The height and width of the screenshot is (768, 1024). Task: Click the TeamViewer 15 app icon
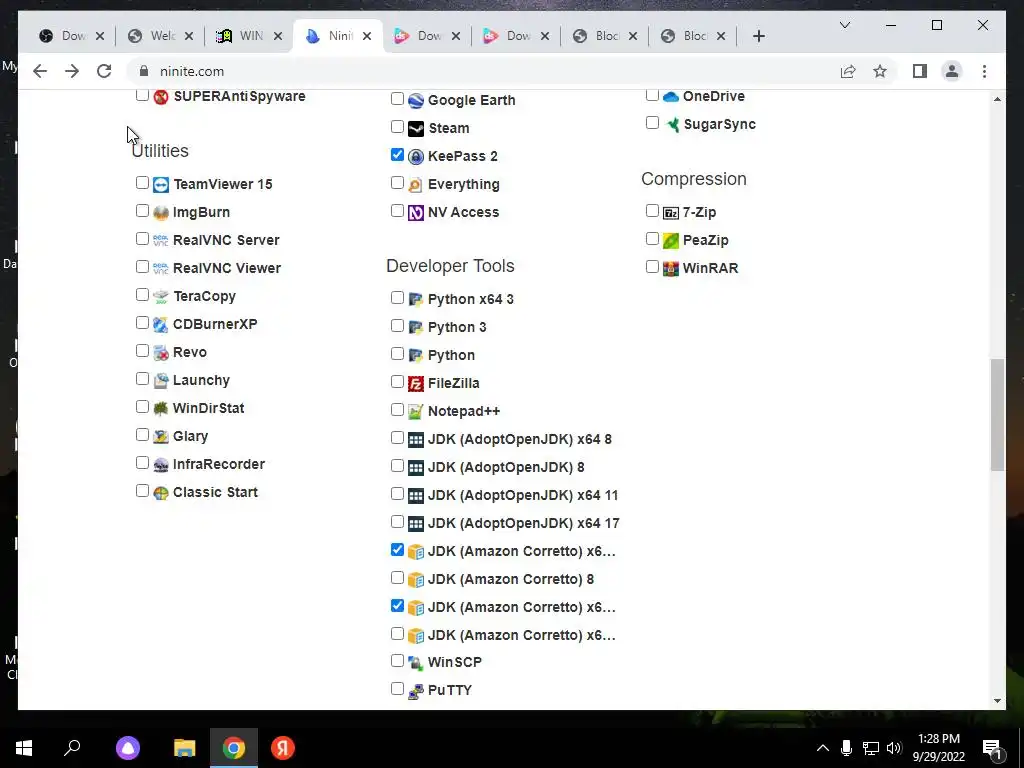(x=161, y=185)
